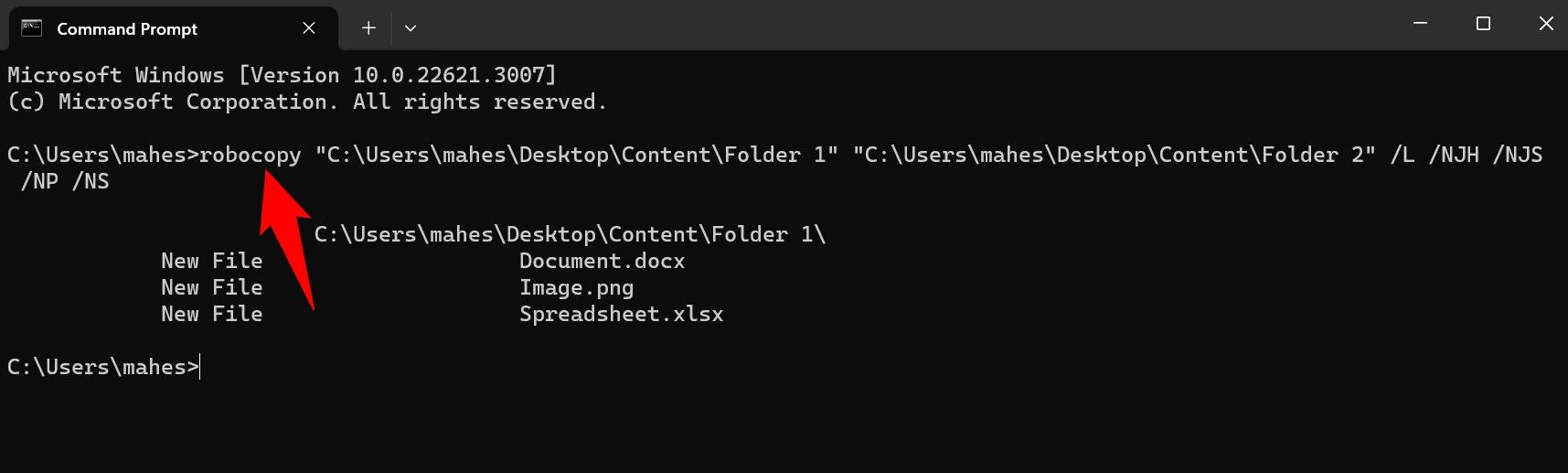Click the Folder 1 path output line
This screenshot has width=1568, height=473.
pyautogui.click(x=570, y=234)
